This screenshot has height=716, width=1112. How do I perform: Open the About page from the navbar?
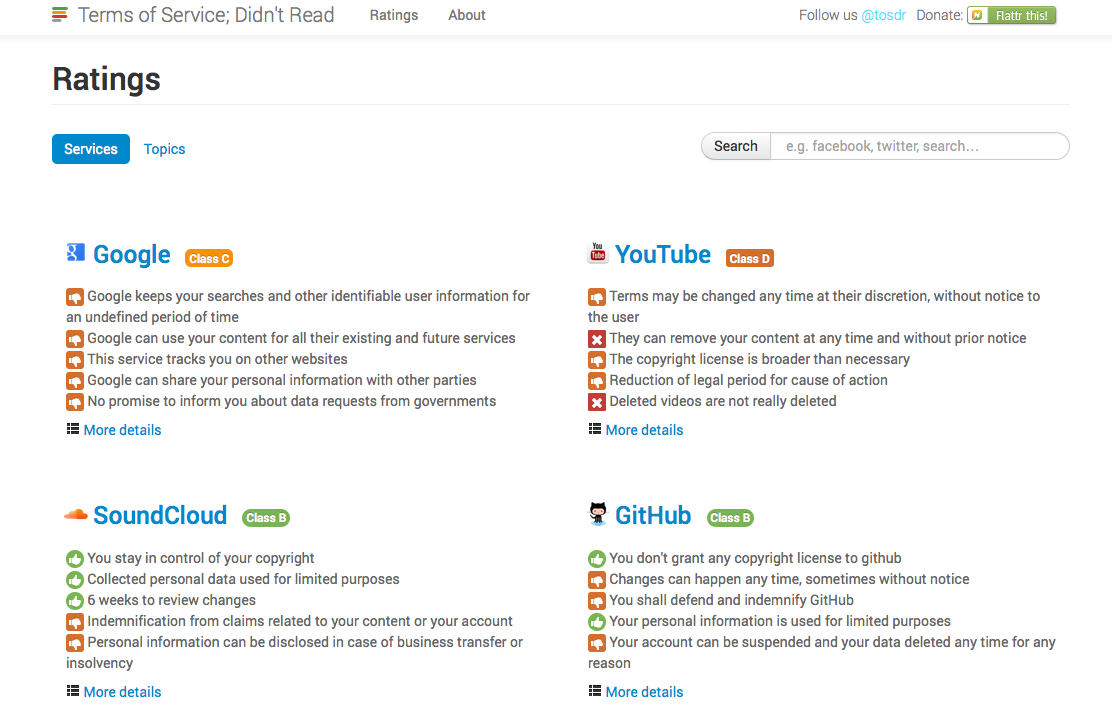pos(467,15)
